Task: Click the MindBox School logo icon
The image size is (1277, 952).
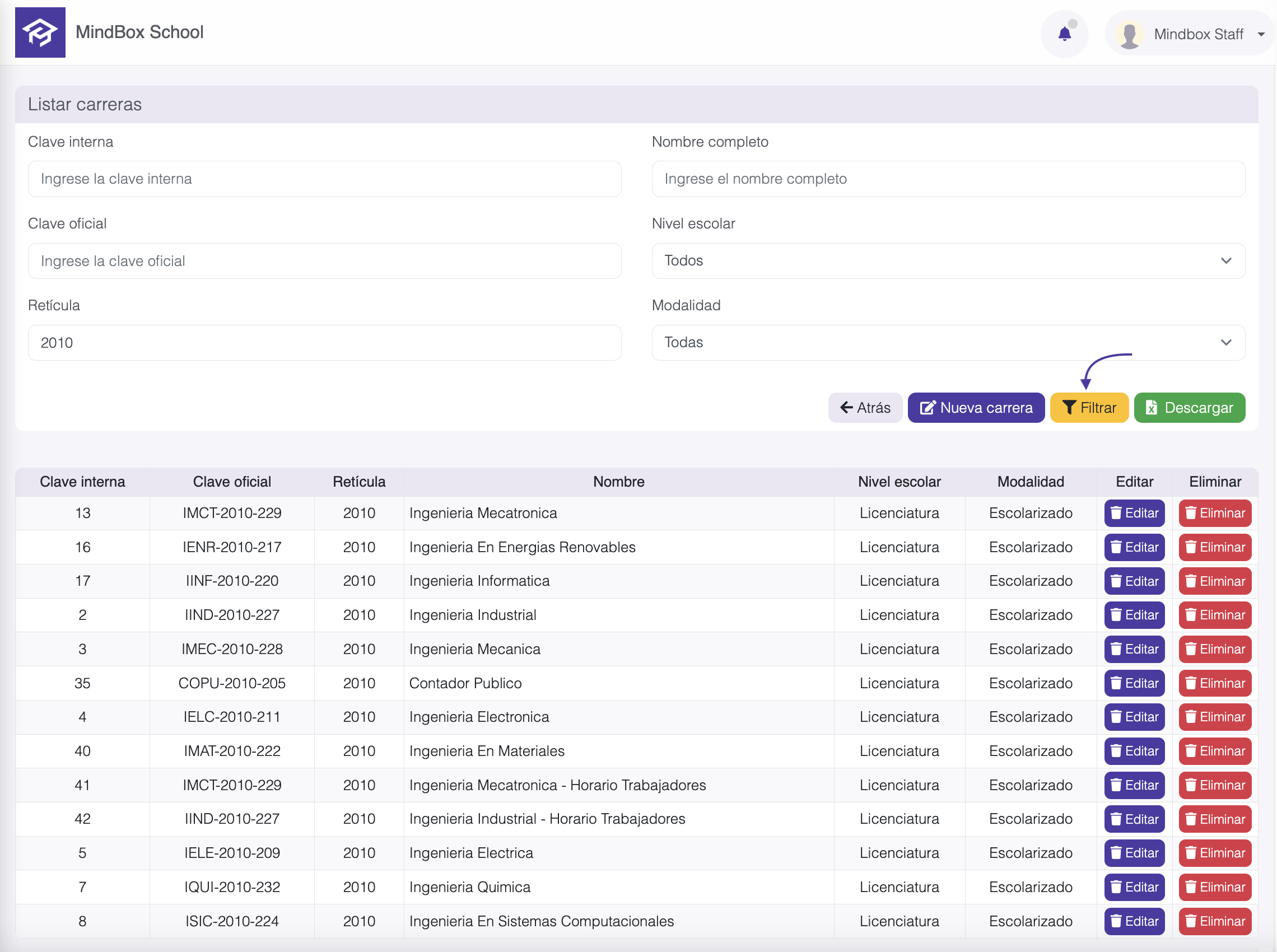Action: click(40, 32)
